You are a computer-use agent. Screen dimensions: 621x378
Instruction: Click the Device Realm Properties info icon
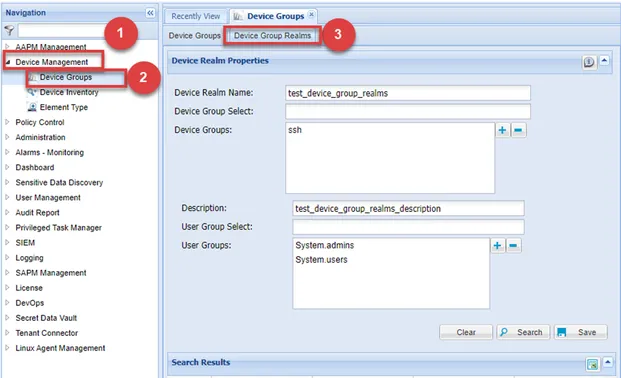pyautogui.click(x=589, y=62)
